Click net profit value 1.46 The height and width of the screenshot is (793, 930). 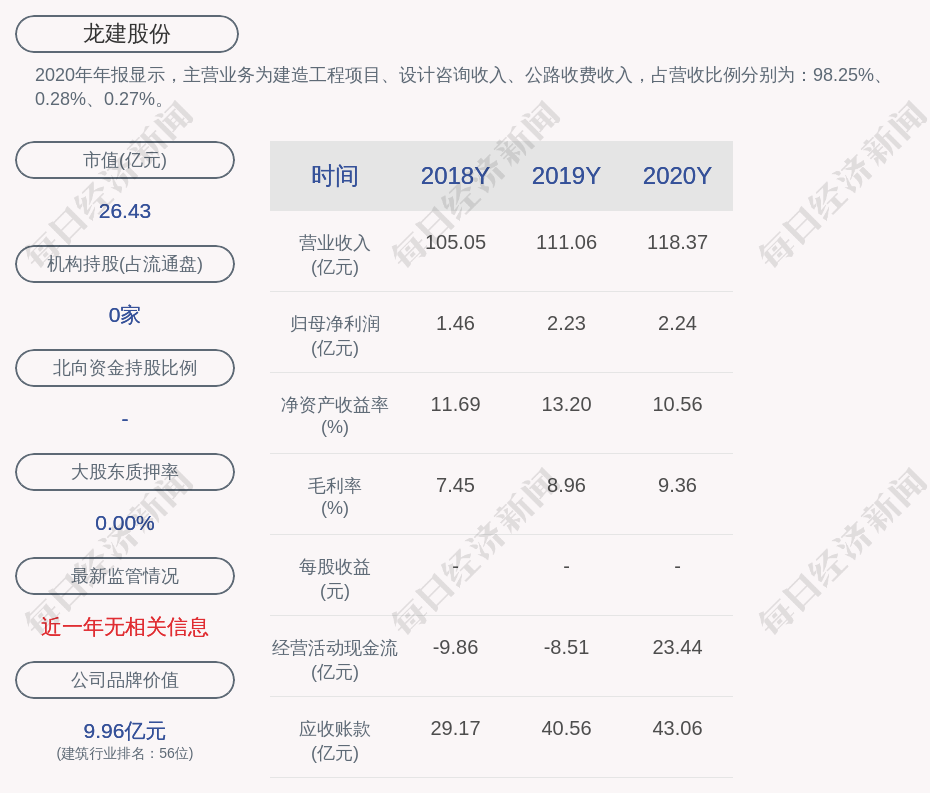click(x=455, y=323)
